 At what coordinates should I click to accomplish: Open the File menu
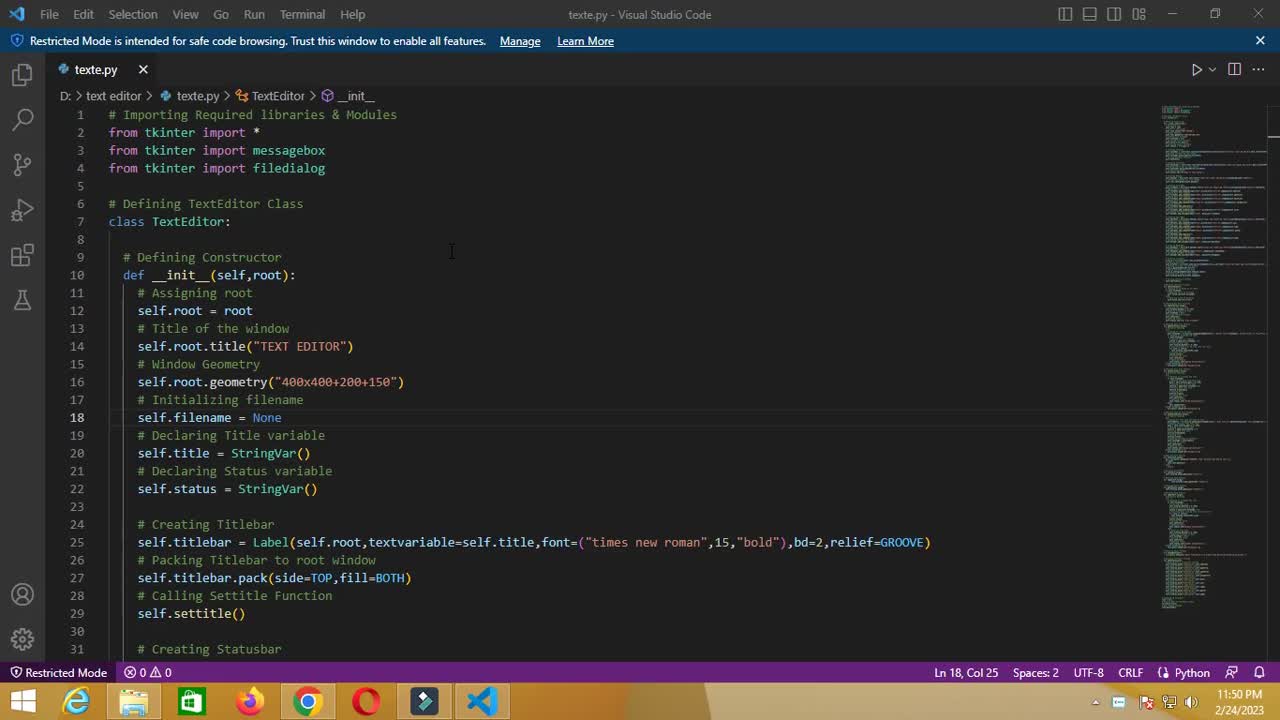pos(49,14)
